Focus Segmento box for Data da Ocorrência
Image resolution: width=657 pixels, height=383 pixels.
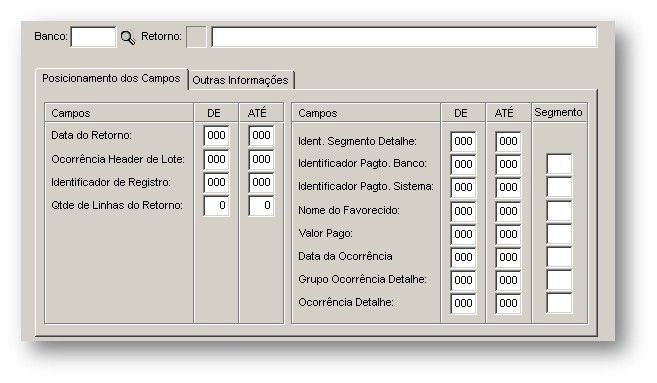559,257
